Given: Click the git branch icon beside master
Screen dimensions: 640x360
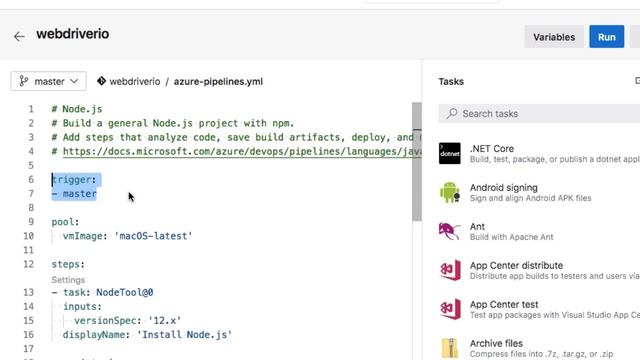Looking at the screenshot, I should click(24, 81).
